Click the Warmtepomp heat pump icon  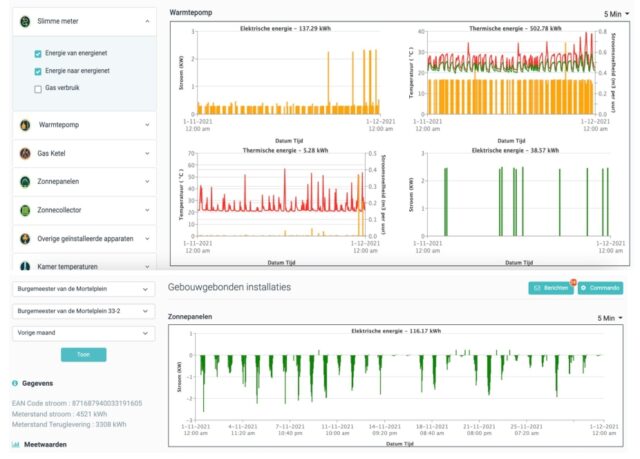pos(25,125)
